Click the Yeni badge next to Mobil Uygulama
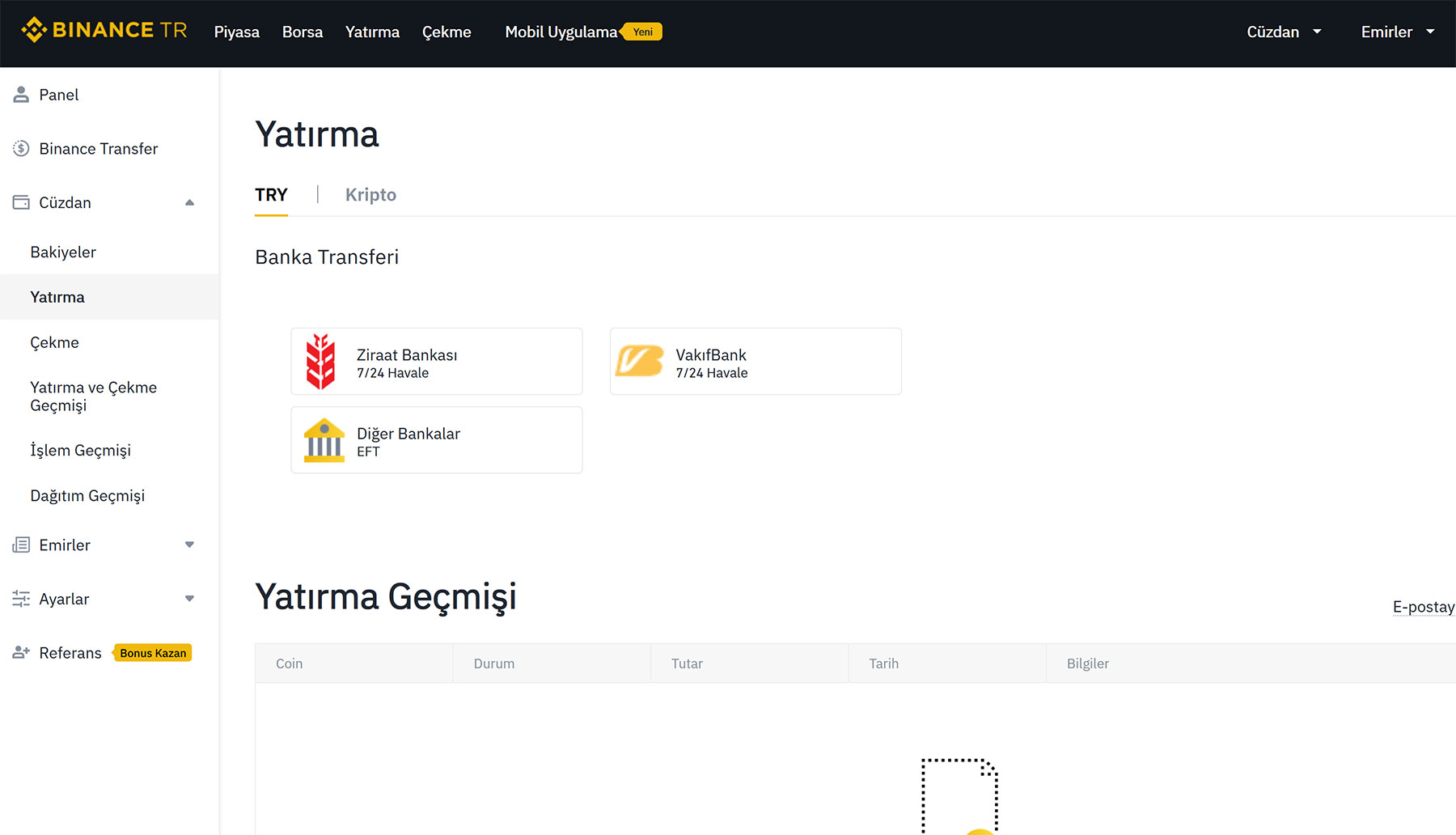 [642, 32]
